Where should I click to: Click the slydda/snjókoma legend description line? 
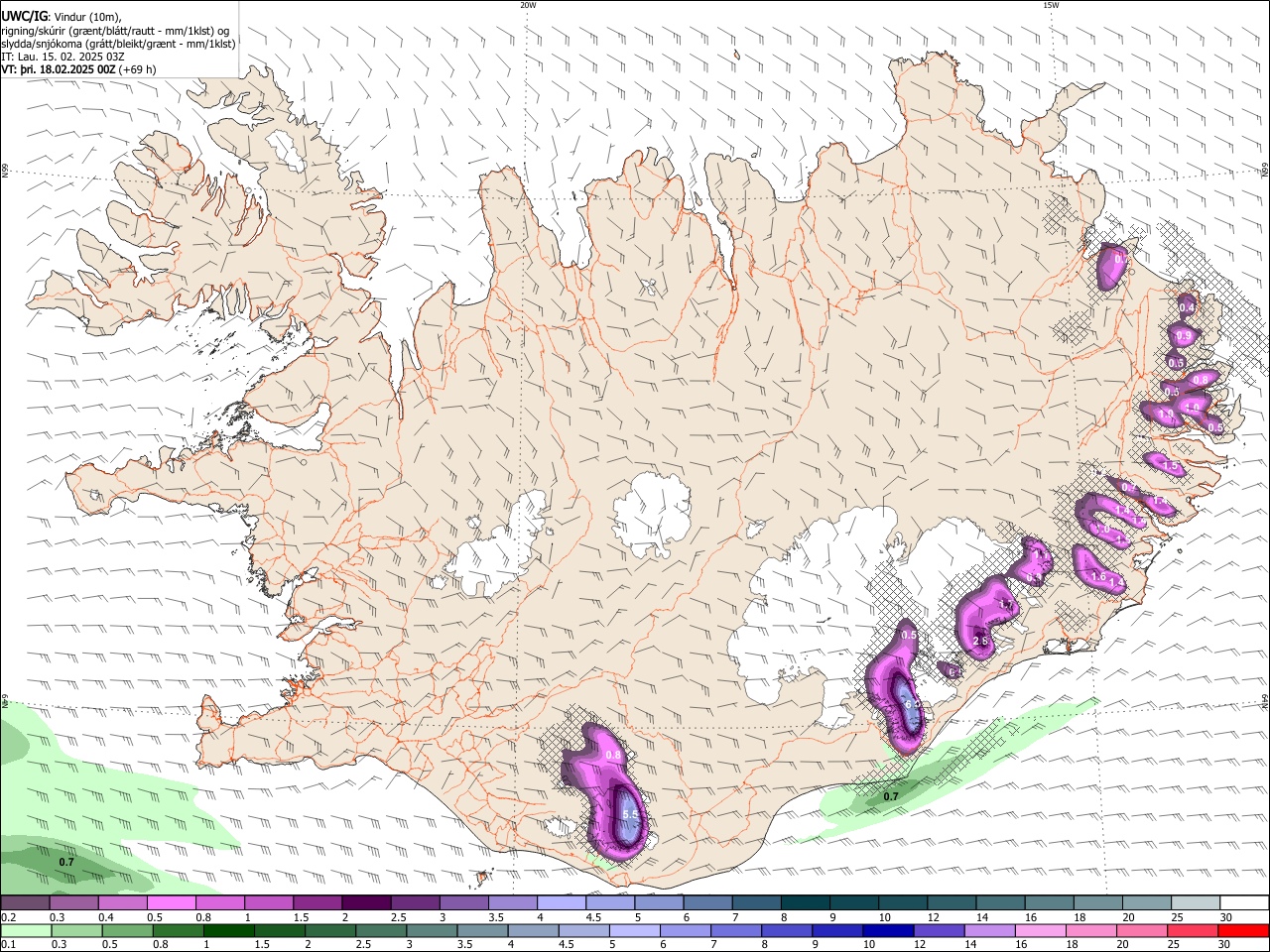pos(118,44)
